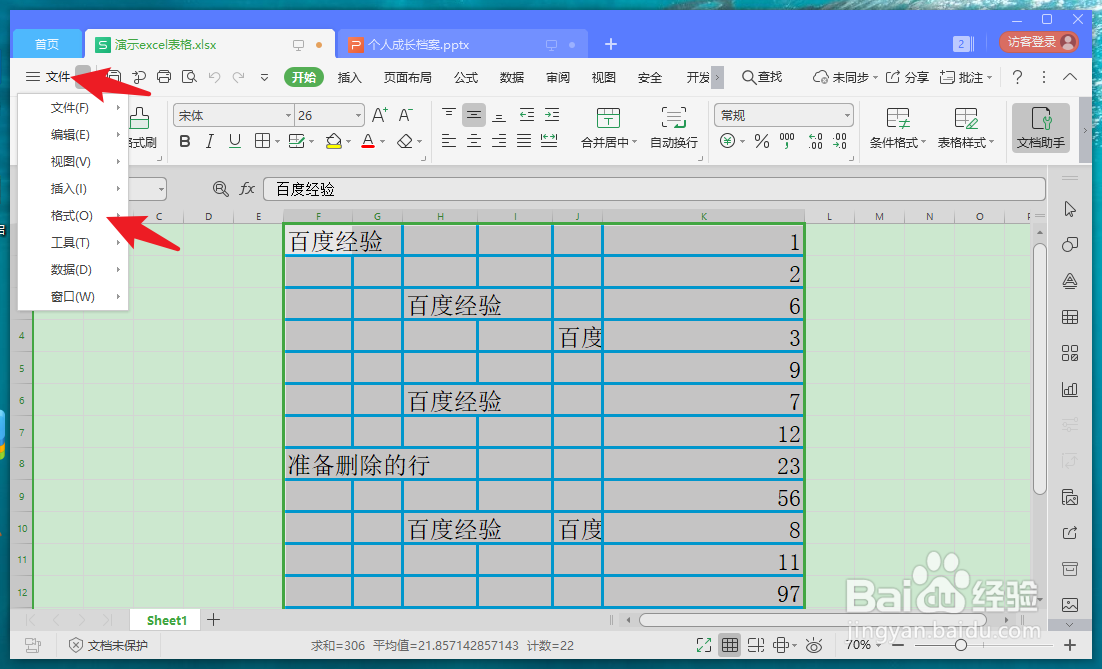
Task: Click the 访客登录 login button
Action: point(1039,42)
